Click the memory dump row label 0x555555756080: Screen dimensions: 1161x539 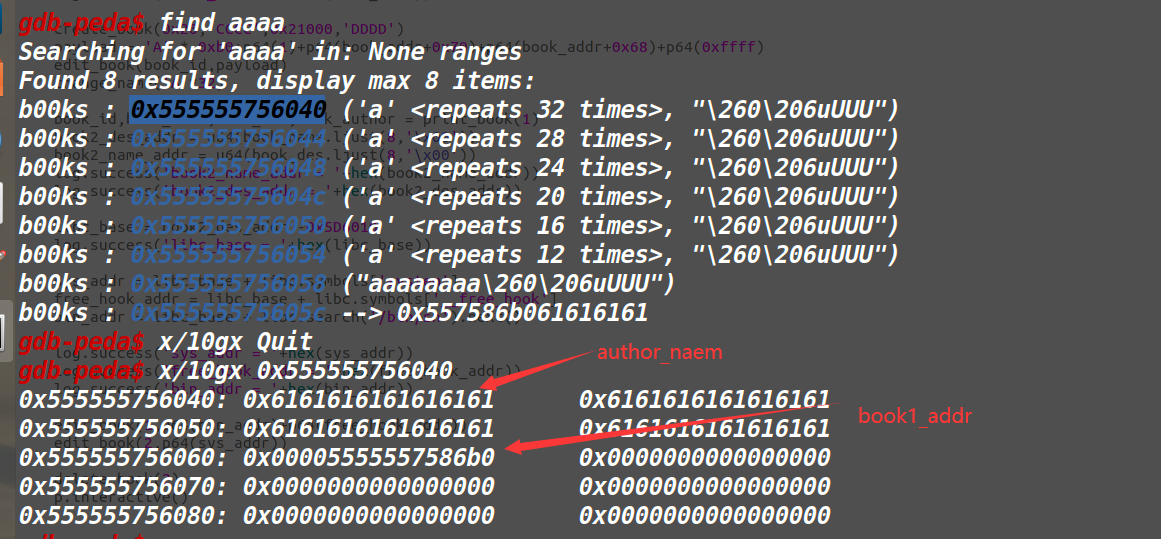coord(123,515)
